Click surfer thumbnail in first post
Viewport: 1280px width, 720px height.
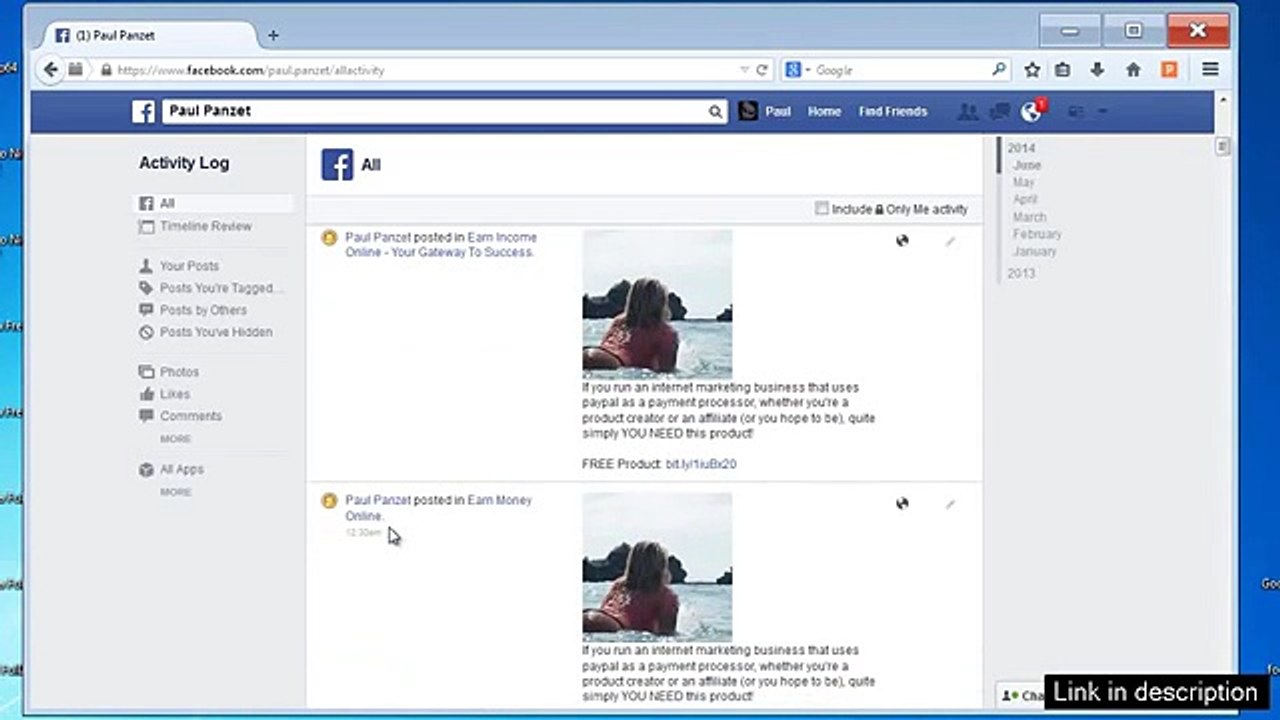(657, 304)
